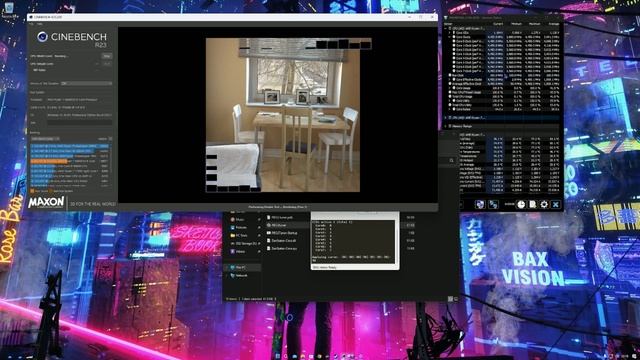Click the first blue arrows icon in HWiNFO toolbar
Screen dimensions: 640x360
point(480,204)
